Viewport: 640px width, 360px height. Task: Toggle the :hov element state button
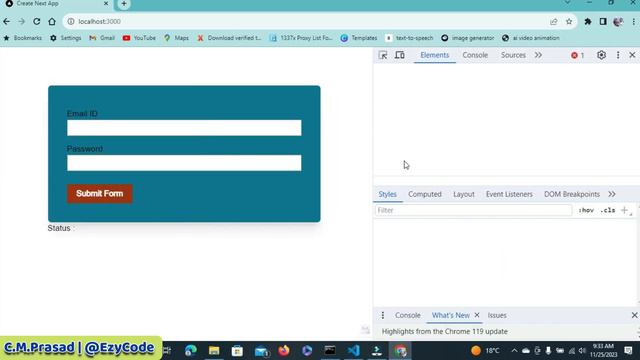click(x=586, y=210)
